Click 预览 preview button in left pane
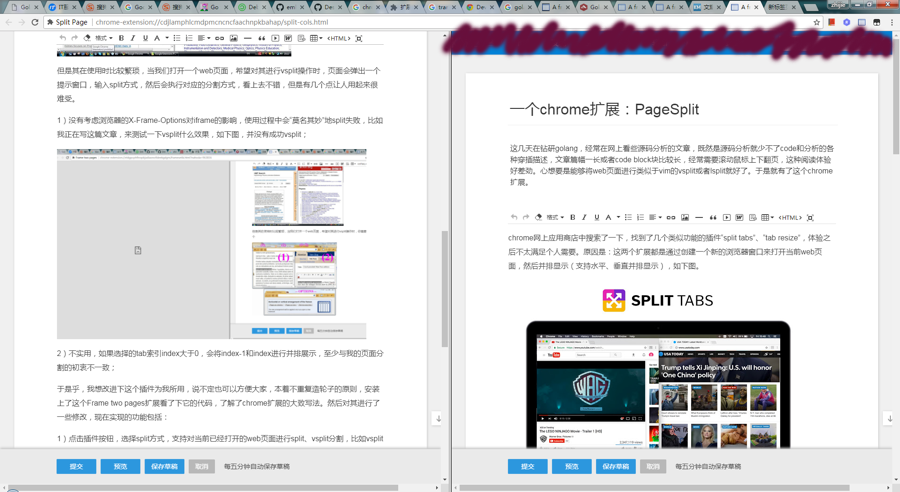The height and width of the screenshot is (492, 900). (x=120, y=466)
